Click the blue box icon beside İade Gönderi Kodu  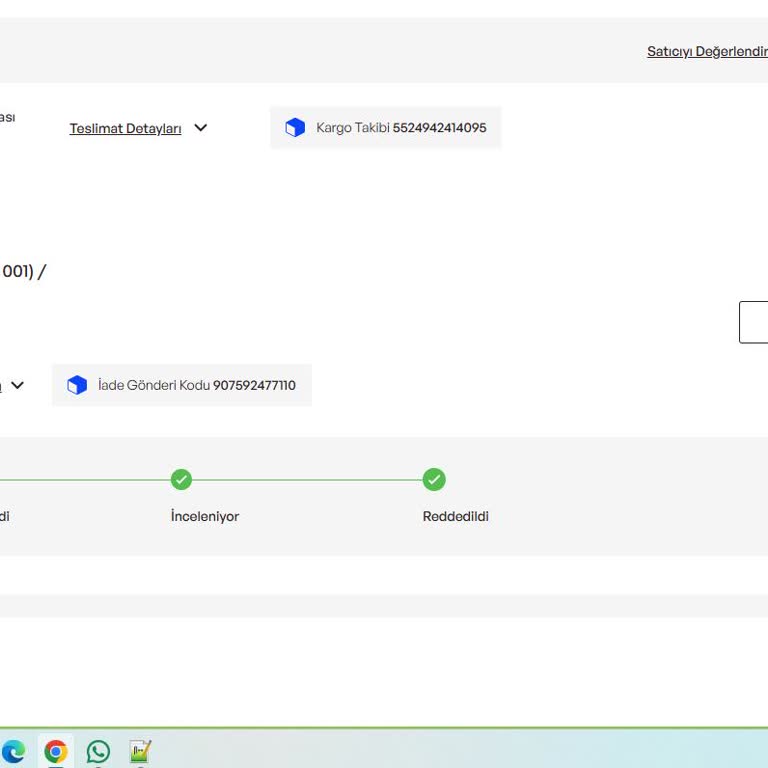tap(77, 385)
